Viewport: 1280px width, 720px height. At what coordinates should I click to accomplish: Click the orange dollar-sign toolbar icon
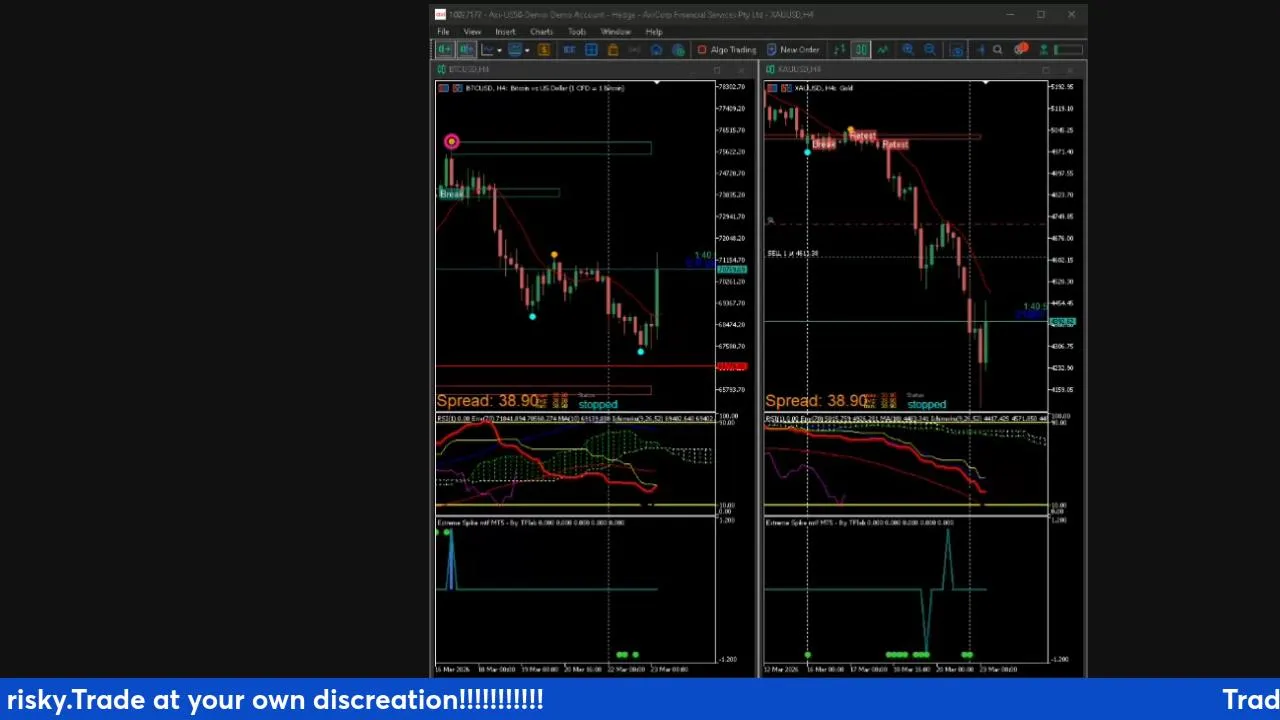(x=544, y=49)
